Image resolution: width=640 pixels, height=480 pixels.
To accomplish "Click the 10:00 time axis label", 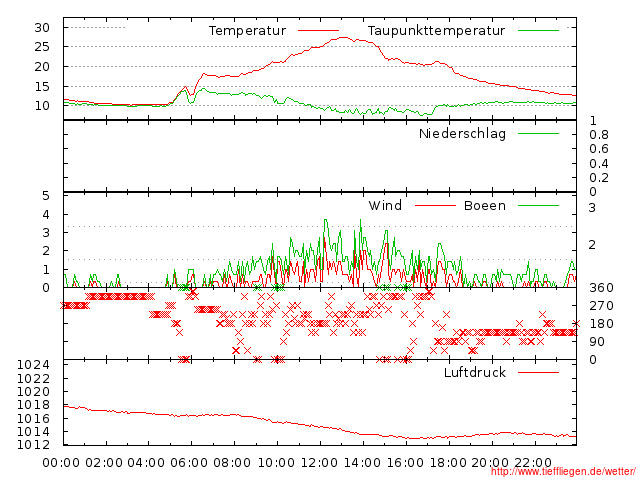I will coord(276,463).
